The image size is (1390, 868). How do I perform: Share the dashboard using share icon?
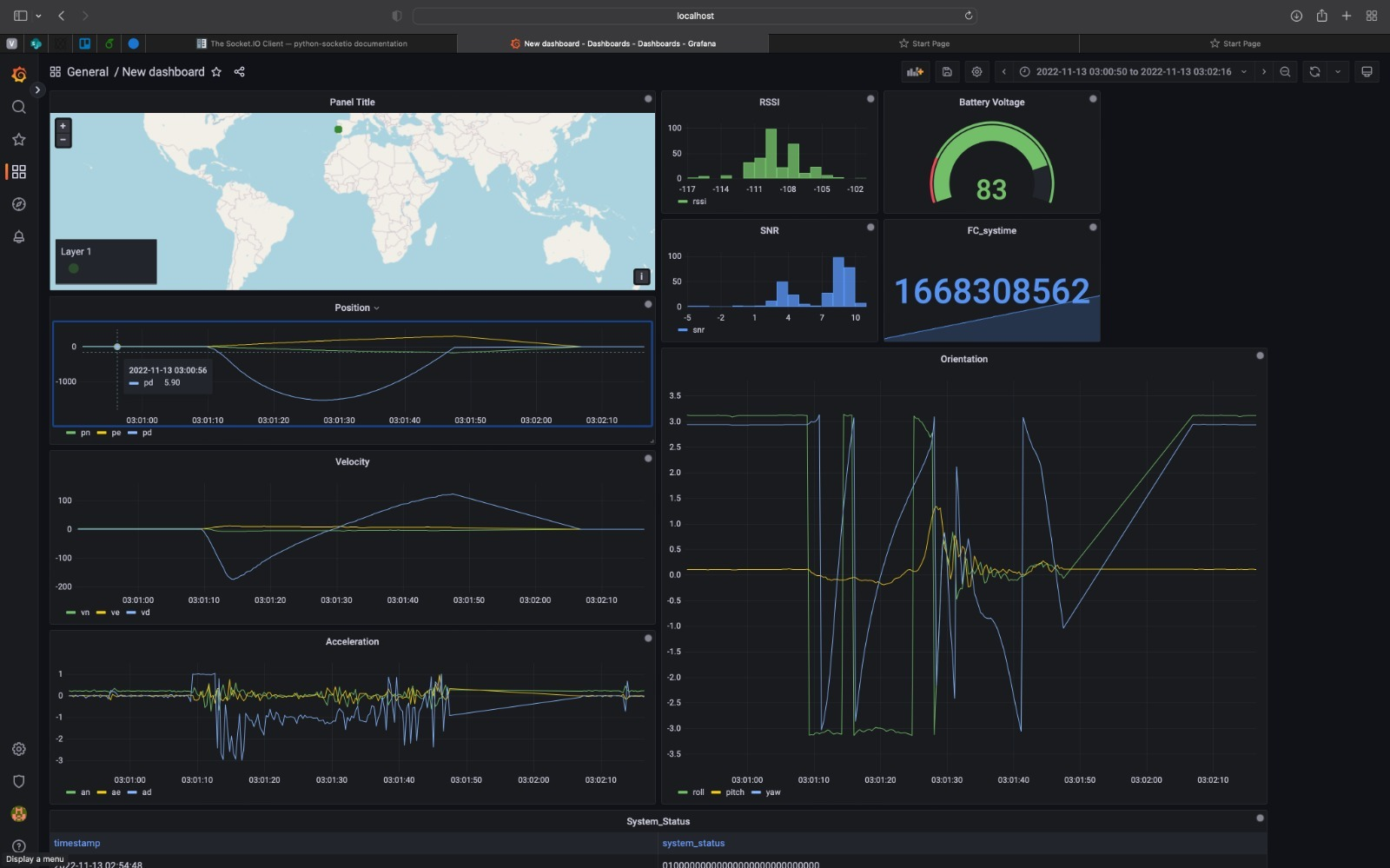click(x=239, y=72)
